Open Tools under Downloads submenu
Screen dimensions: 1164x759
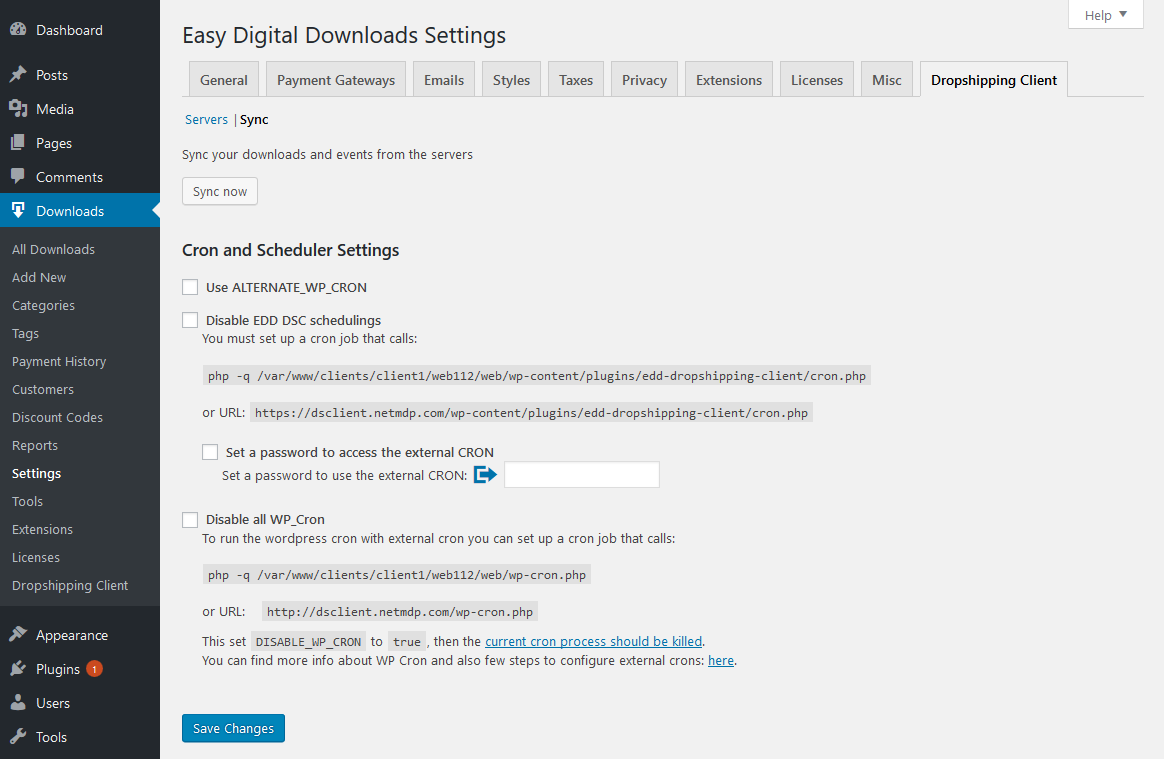pos(27,501)
